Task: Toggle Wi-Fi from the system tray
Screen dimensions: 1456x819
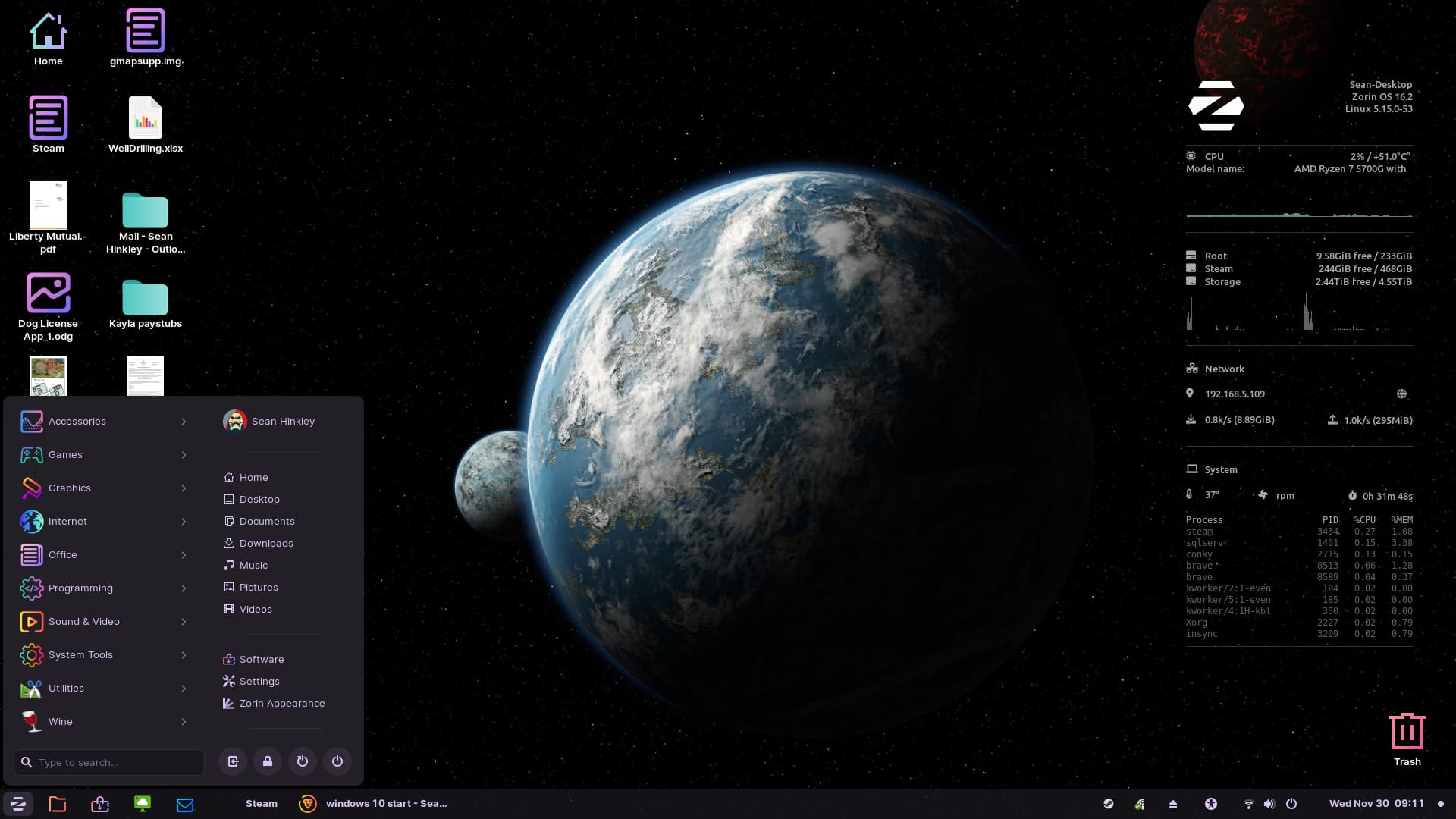Action: [1248, 803]
